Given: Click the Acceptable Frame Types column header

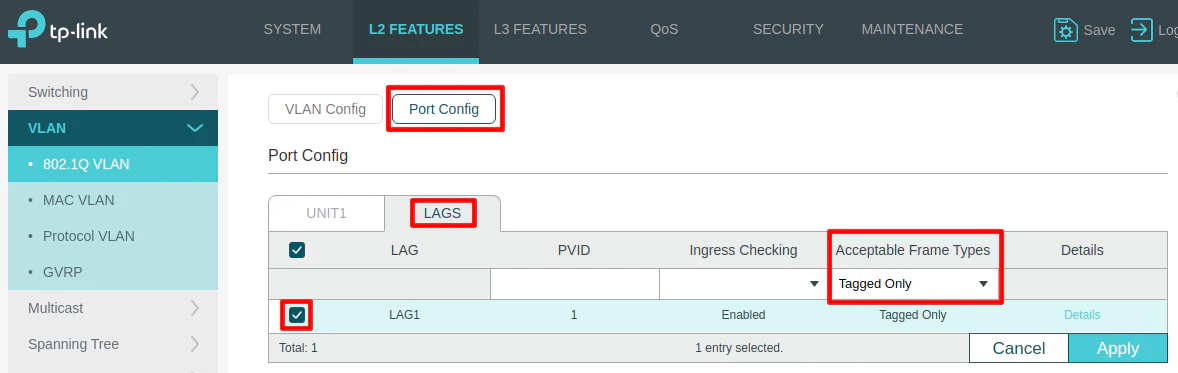Looking at the screenshot, I should tap(913, 250).
